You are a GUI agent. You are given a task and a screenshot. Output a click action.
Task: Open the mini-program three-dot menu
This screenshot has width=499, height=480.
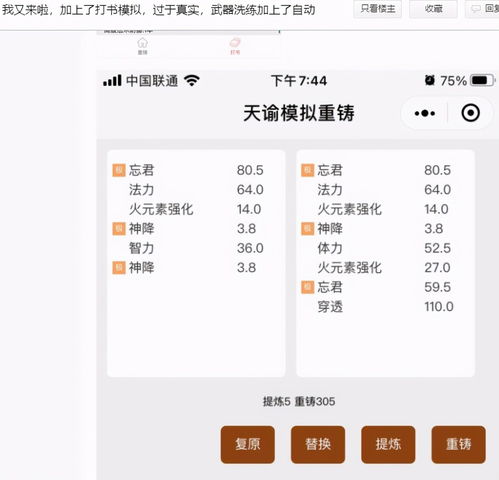pos(425,113)
